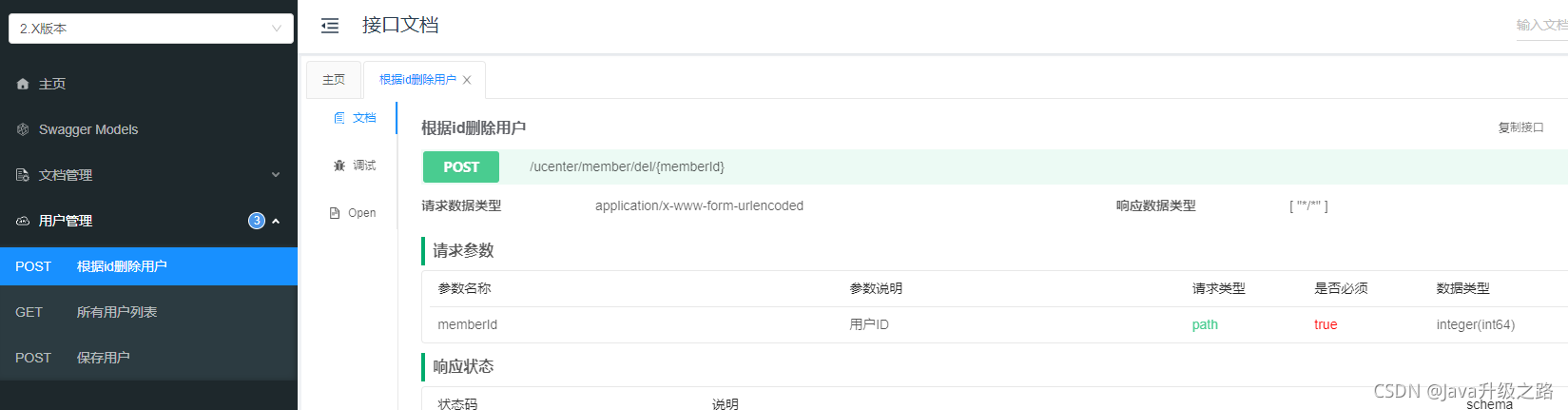Open the GET 所有用户列表 endpoint

(148, 312)
